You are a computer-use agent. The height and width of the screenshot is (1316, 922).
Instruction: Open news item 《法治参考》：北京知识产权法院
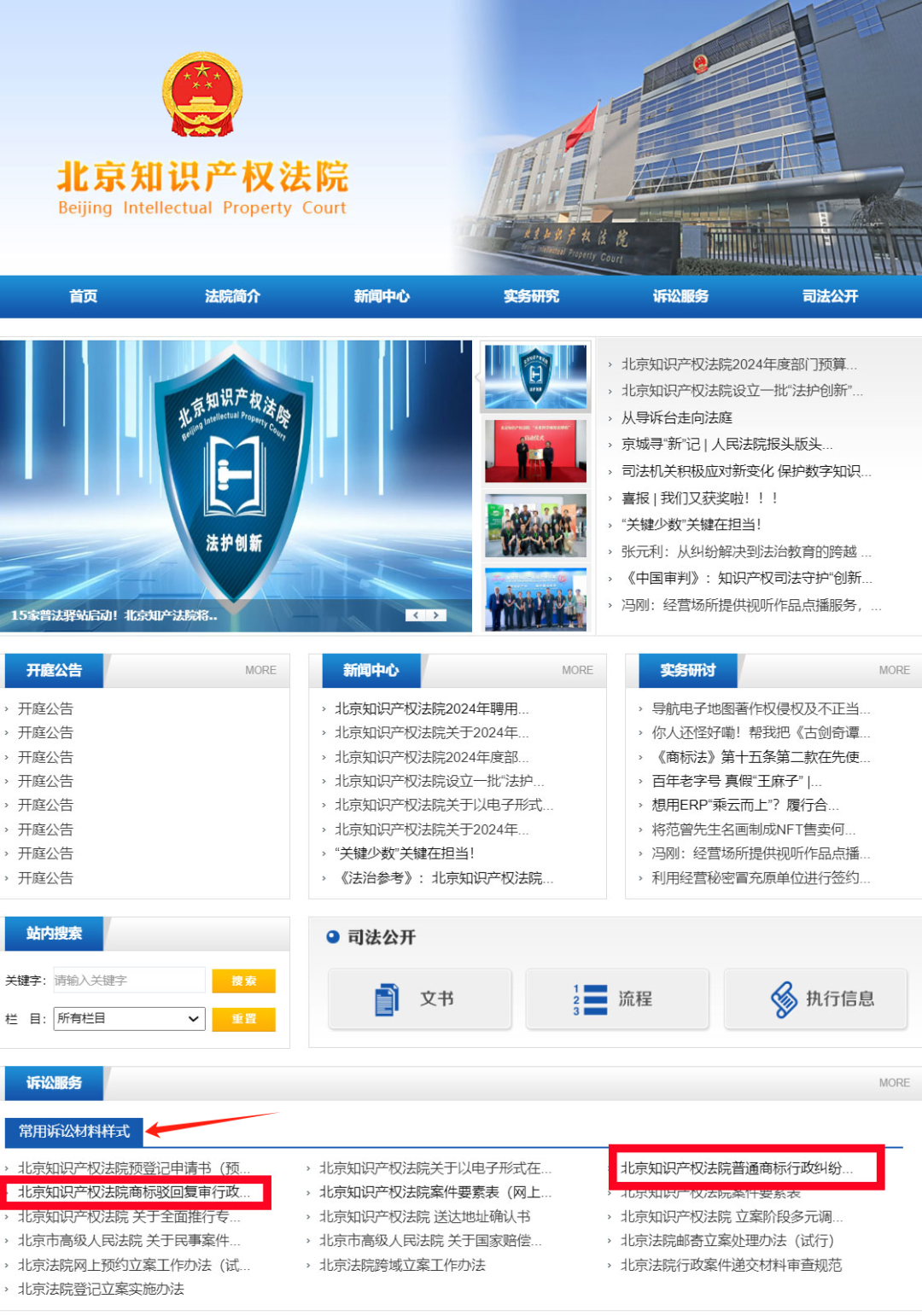444,877
